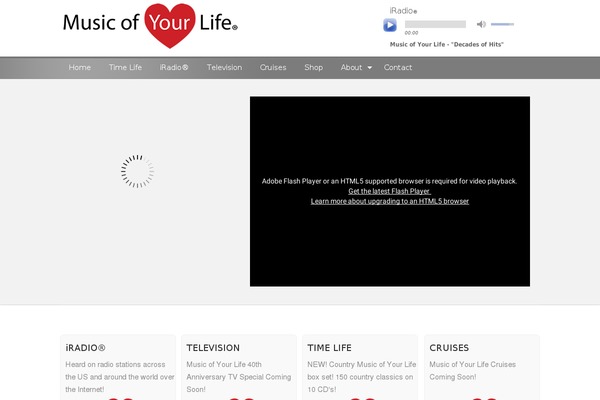This screenshot has height=400, width=600.
Task: Open the Home menu item
Action: (x=80, y=67)
